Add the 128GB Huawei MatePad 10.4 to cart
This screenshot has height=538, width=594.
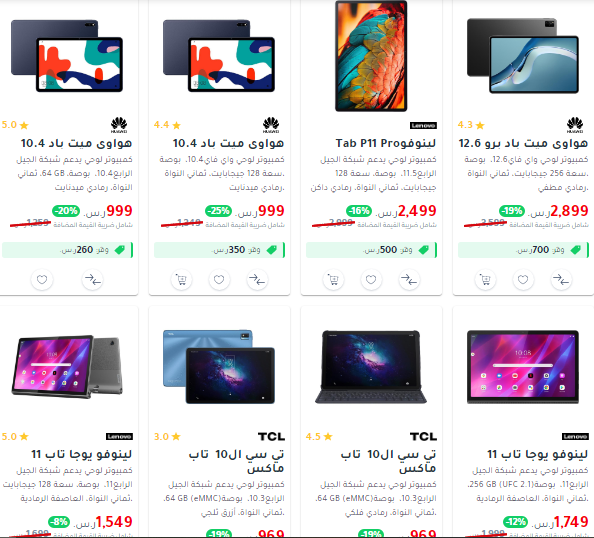click(181, 280)
